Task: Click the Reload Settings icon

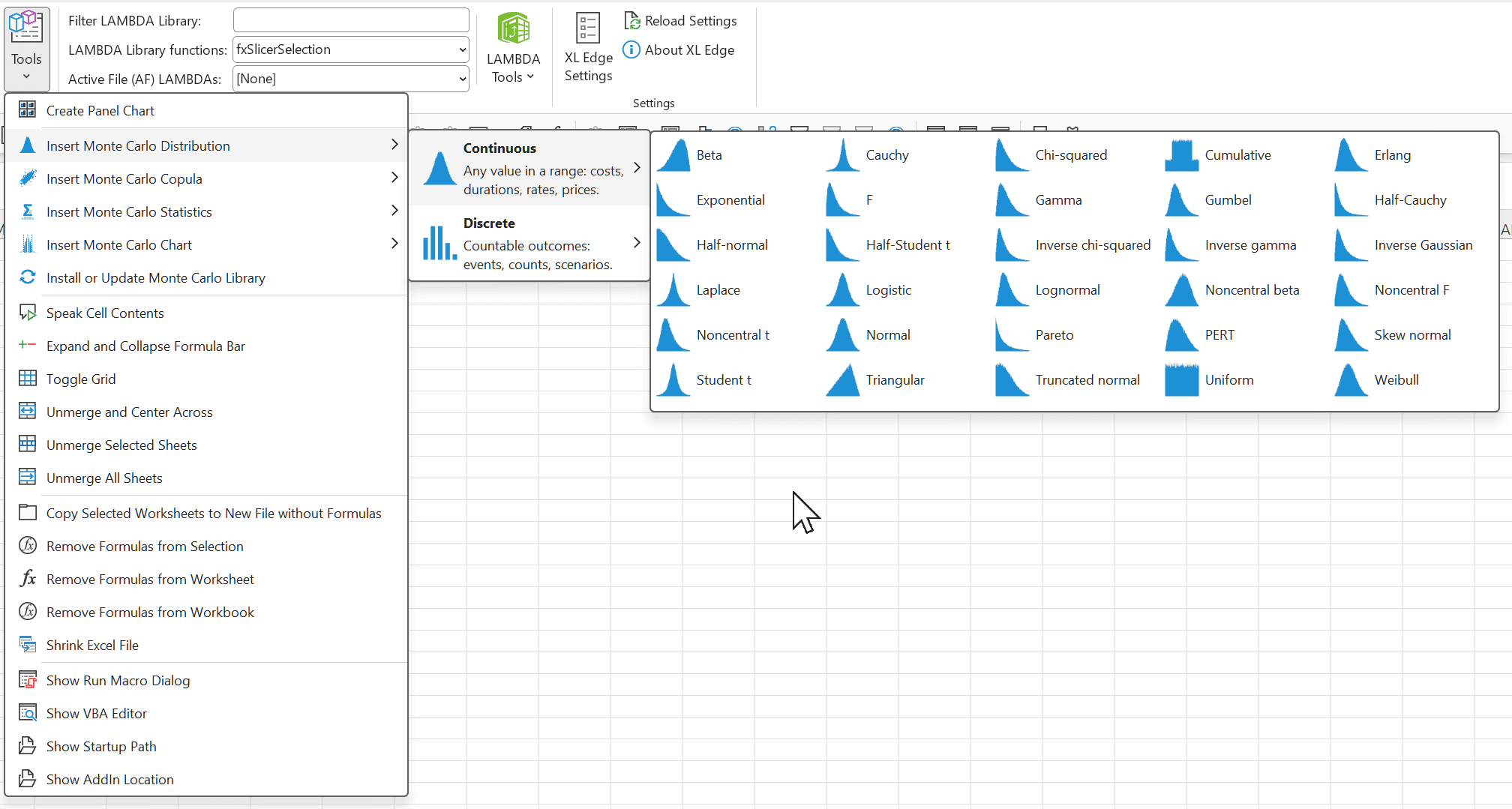Action: click(632, 21)
